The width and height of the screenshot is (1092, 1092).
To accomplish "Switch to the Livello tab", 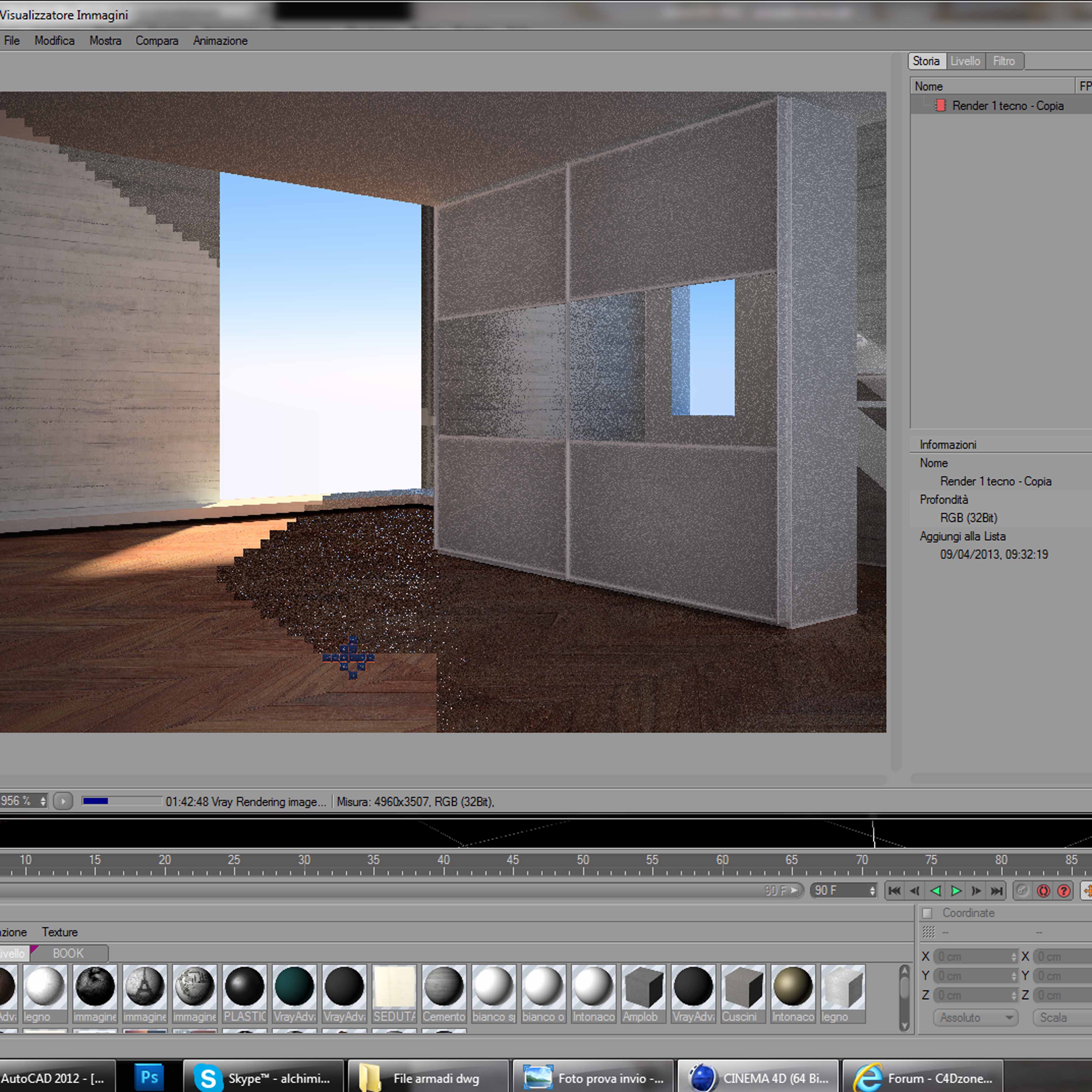I will tap(965, 61).
